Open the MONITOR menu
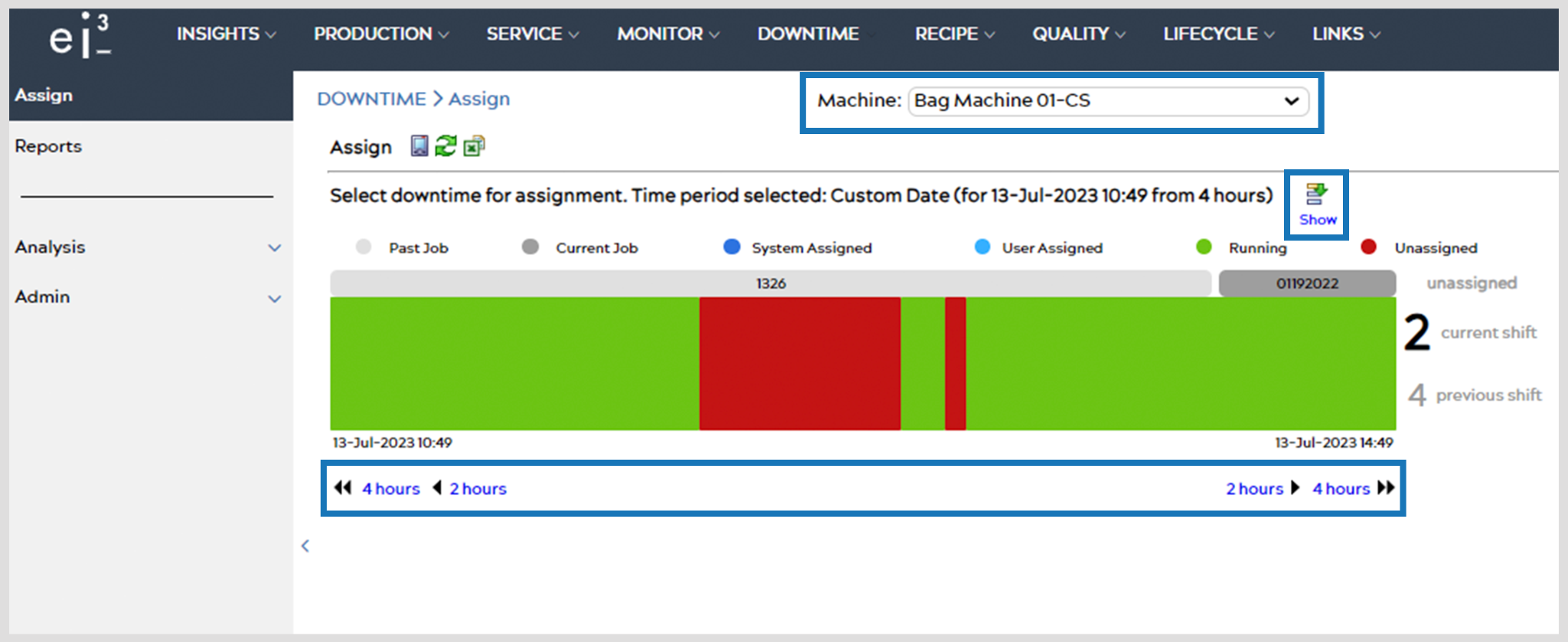The width and height of the screenshot is (1568, 642). pyautogui.click(x=668, y=34)
